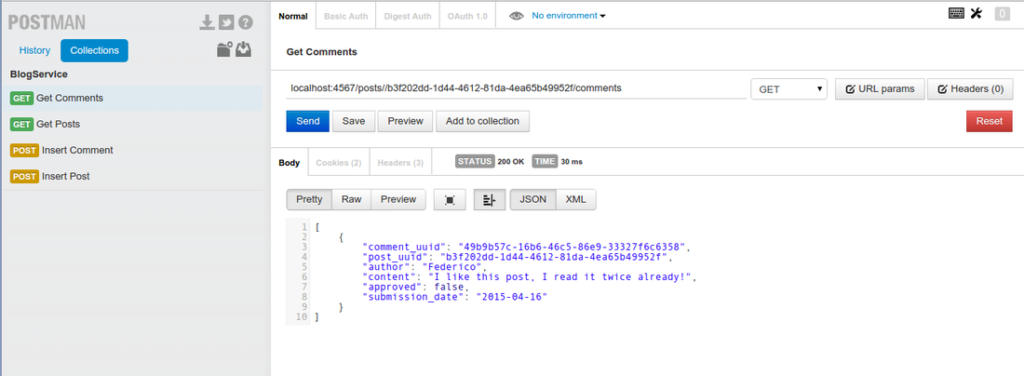Click the POSTMAN logo
Viewport: 1024px width, 376px height.
pyautogui.click(x=46, y=23)
